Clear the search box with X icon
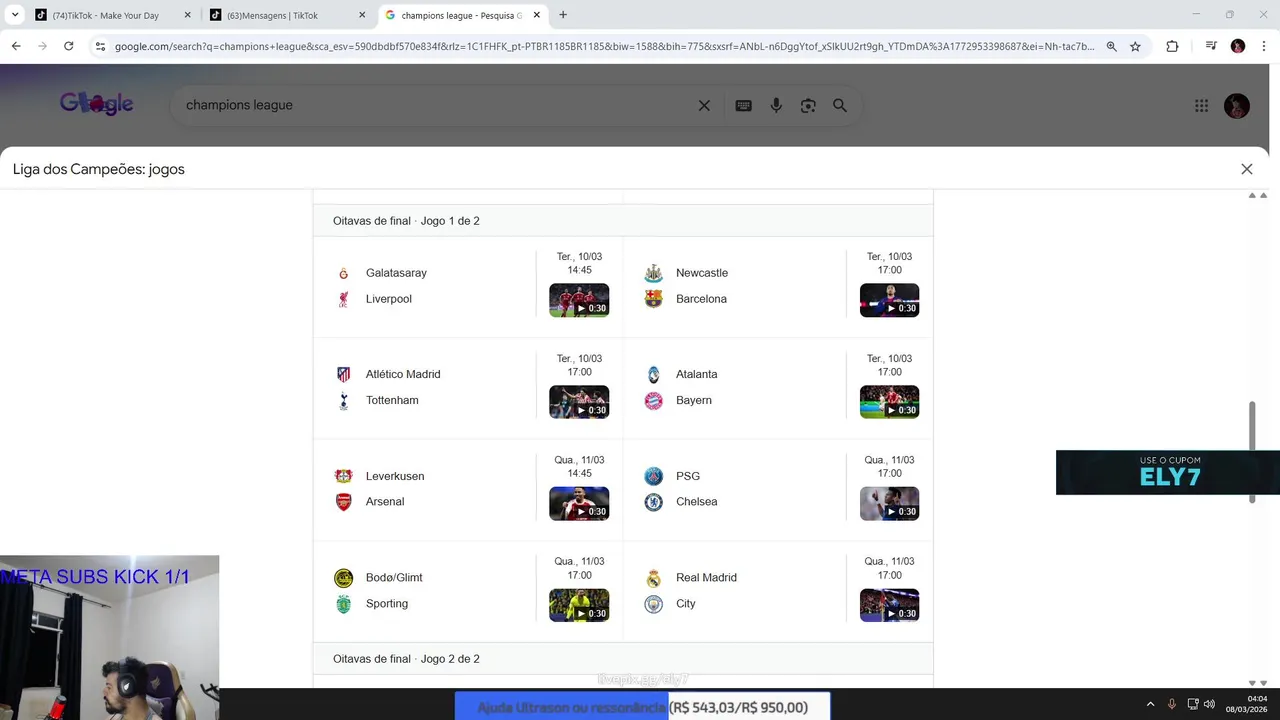1280x720 pixels. 704,105
